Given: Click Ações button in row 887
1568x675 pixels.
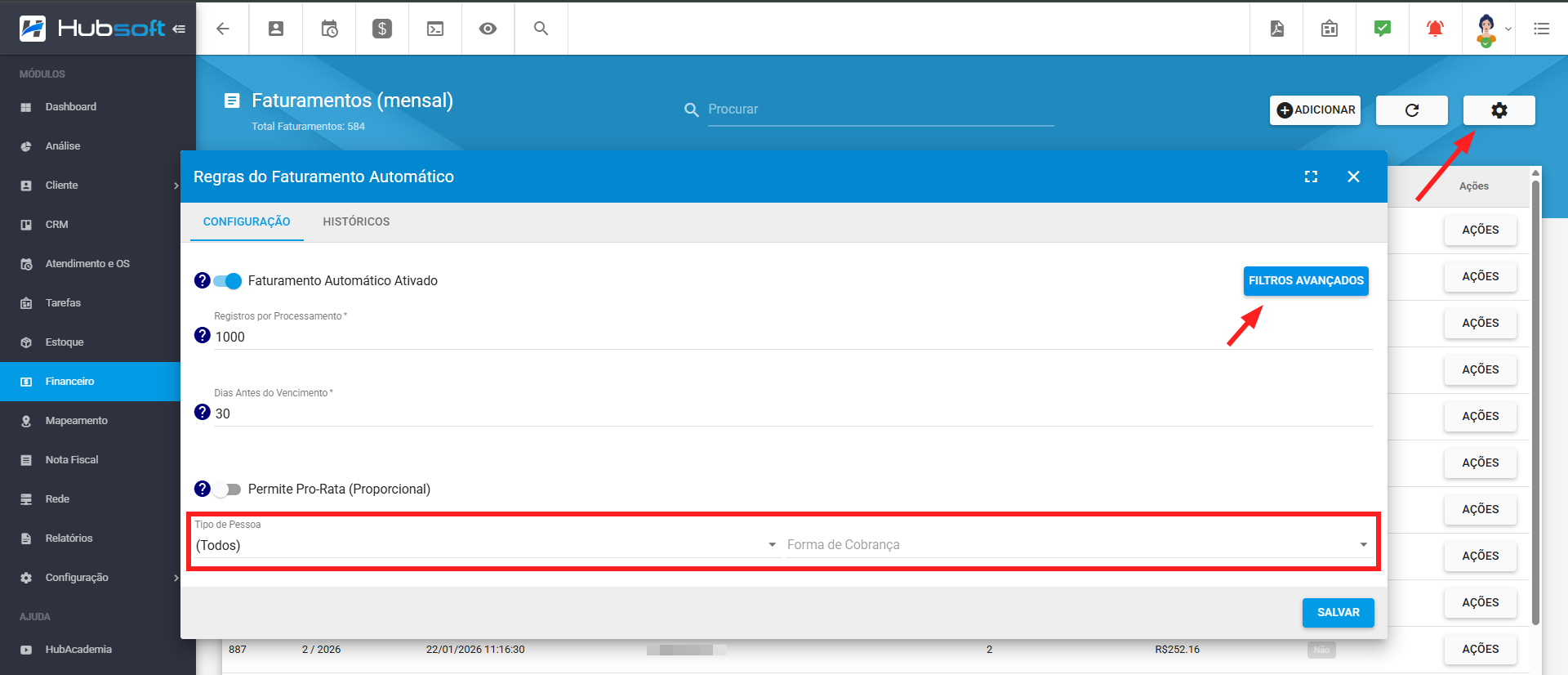Looking at the screenshot, I should click(x=1481, y=649).
